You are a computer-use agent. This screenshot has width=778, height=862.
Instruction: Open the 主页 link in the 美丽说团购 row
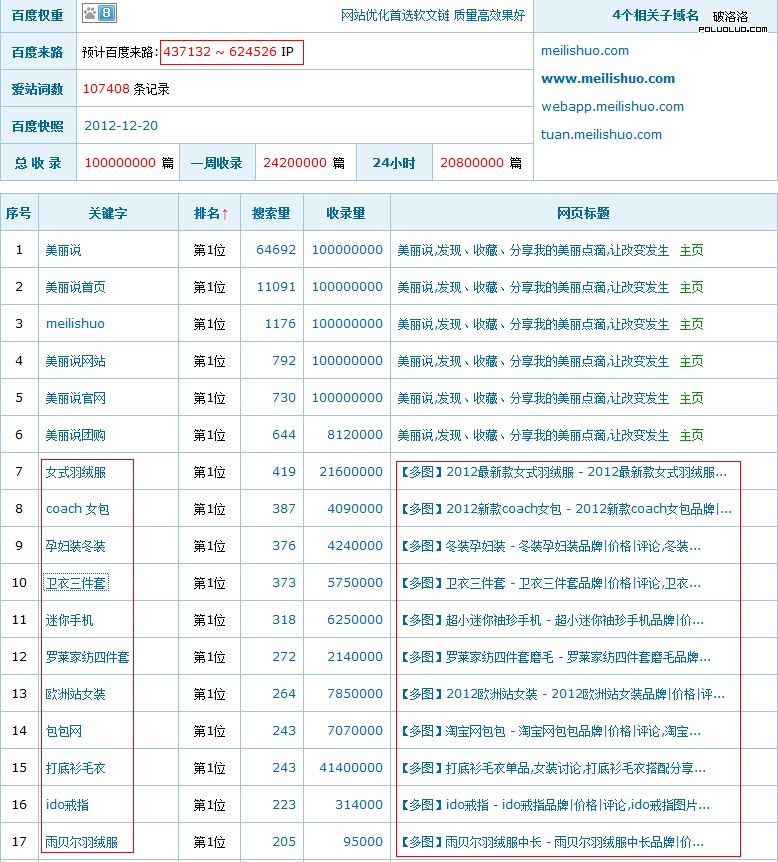pyautogui.click(x=691, y=435)
